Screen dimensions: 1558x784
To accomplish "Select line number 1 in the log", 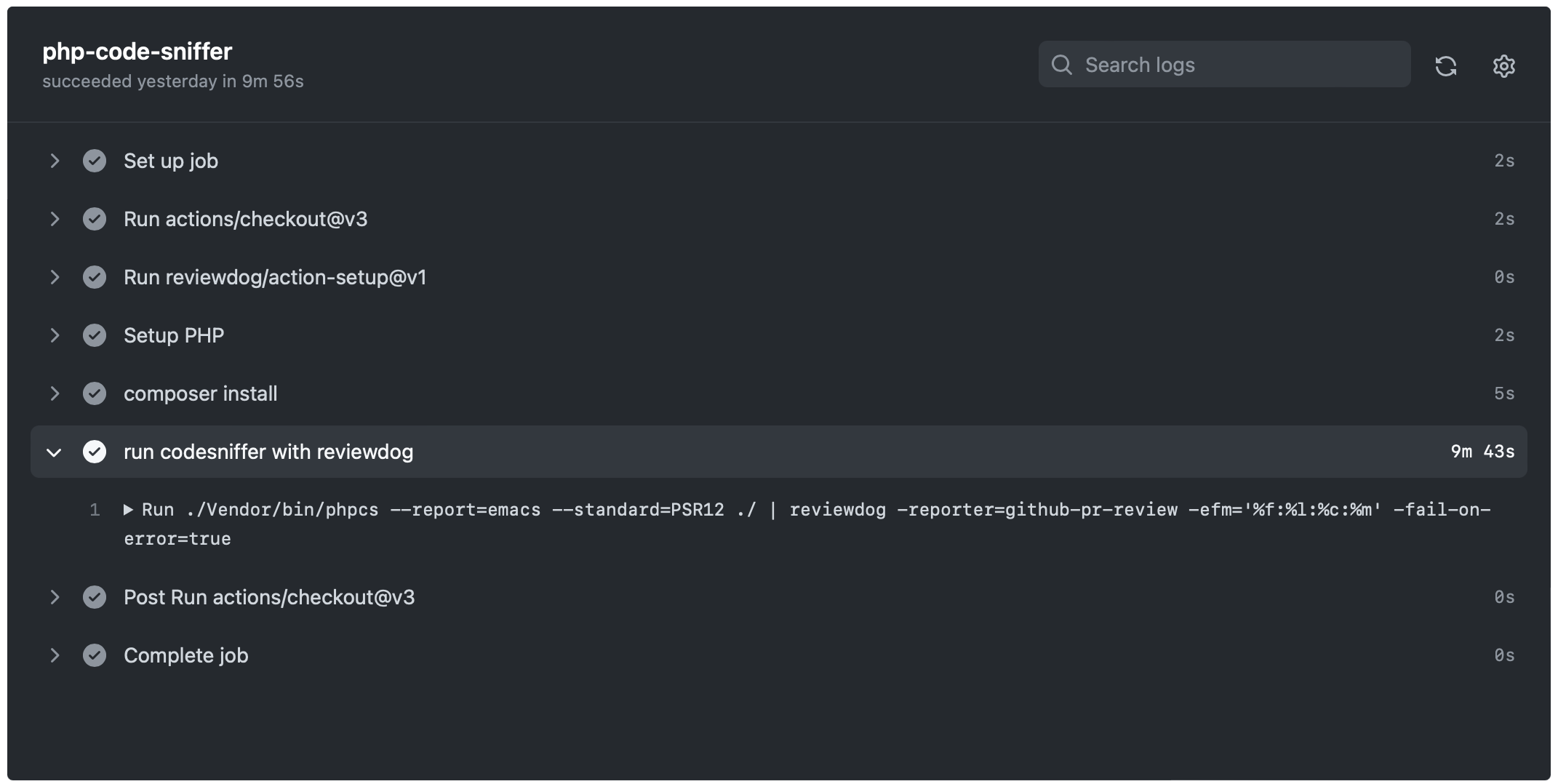I will tap(95, 509).
